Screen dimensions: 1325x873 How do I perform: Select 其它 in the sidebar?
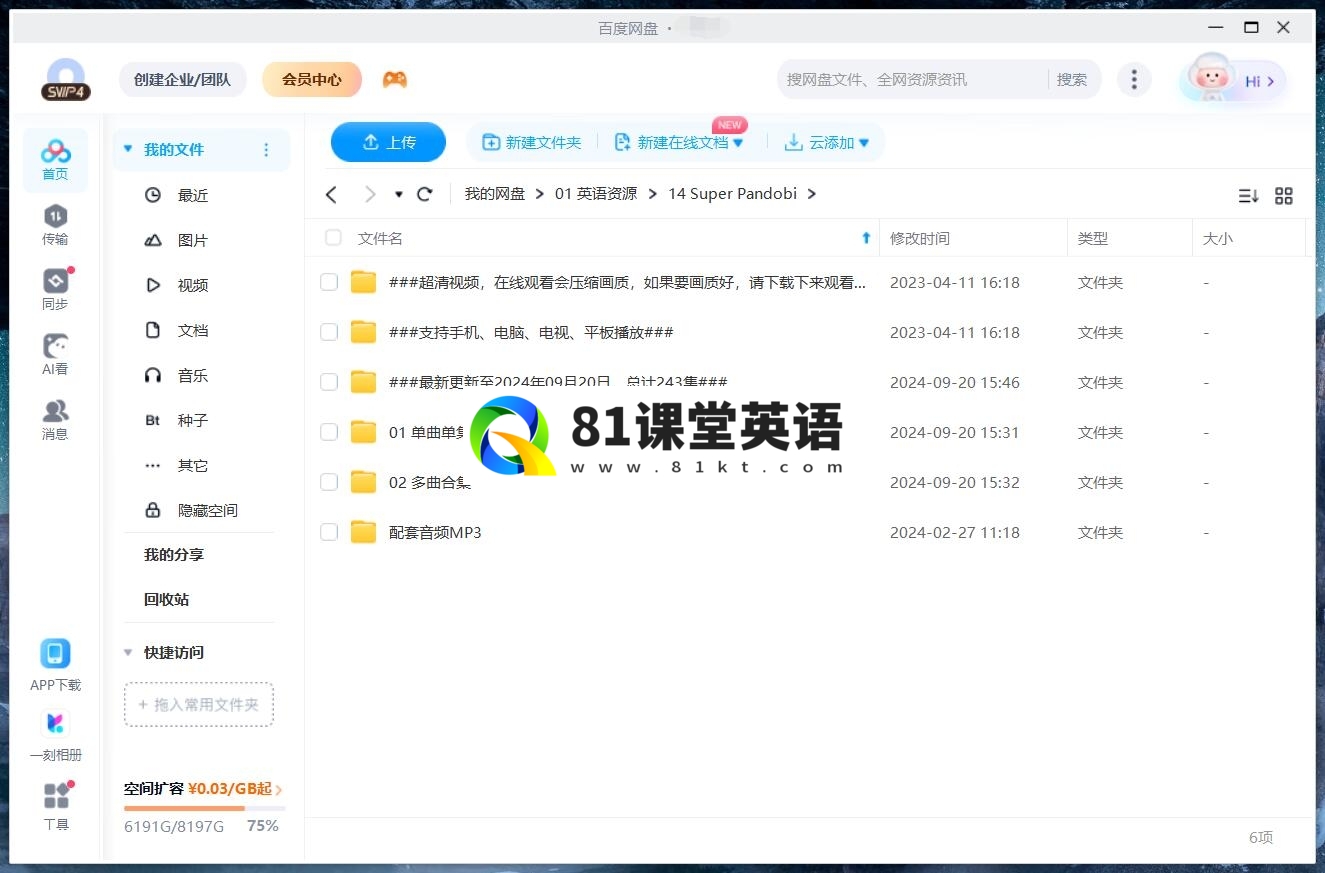[193, 465]
